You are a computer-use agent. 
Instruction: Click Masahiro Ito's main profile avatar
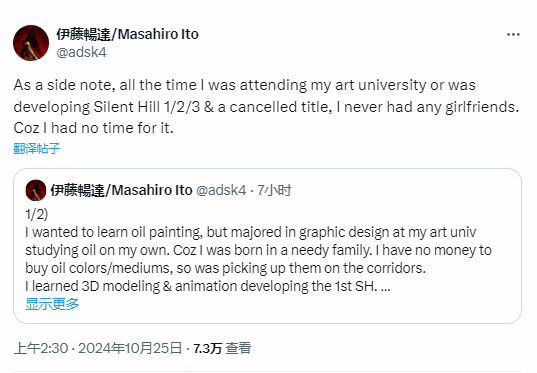click(31, 43)
